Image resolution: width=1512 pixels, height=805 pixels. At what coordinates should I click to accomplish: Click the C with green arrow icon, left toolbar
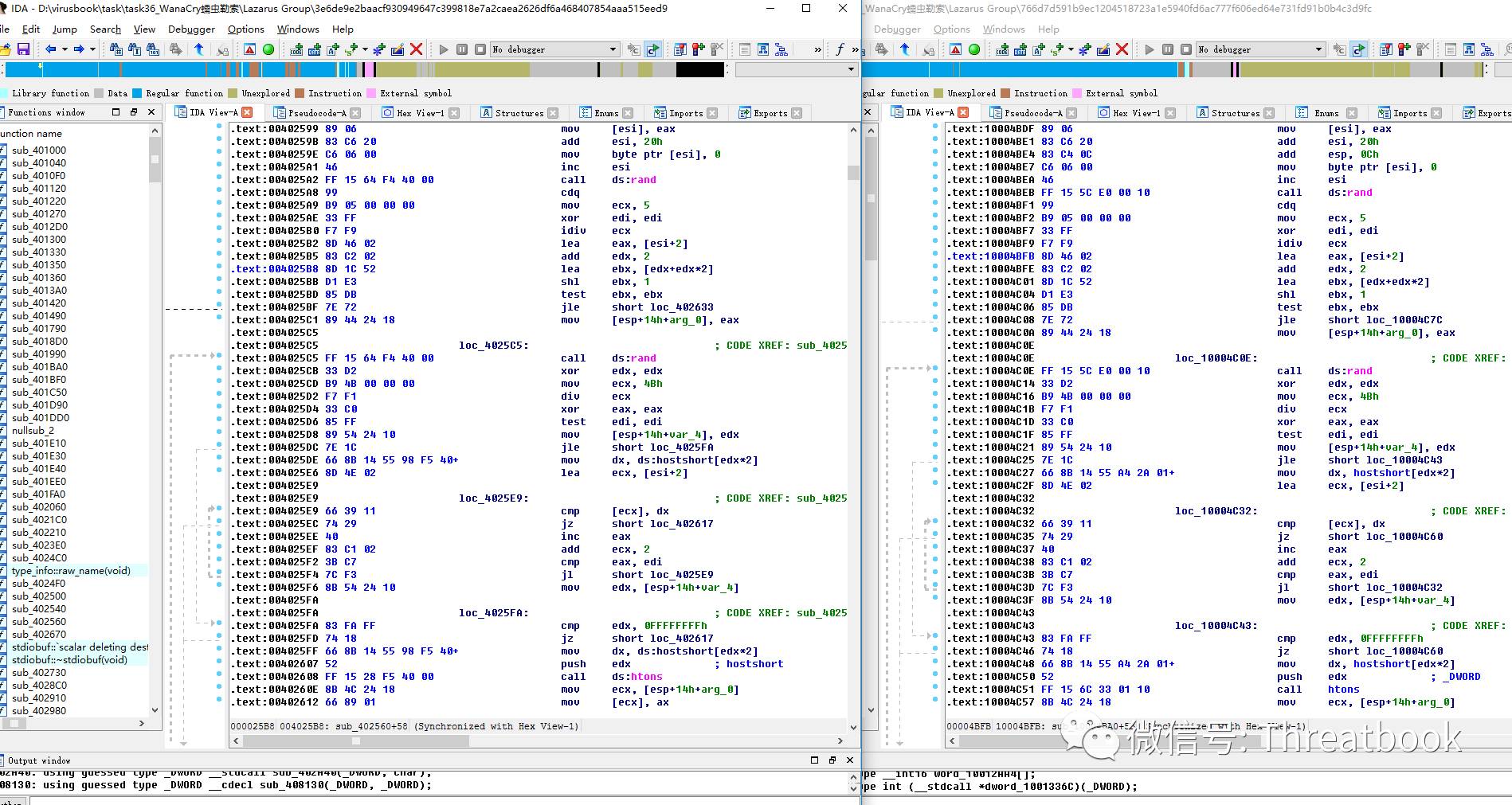652,49
